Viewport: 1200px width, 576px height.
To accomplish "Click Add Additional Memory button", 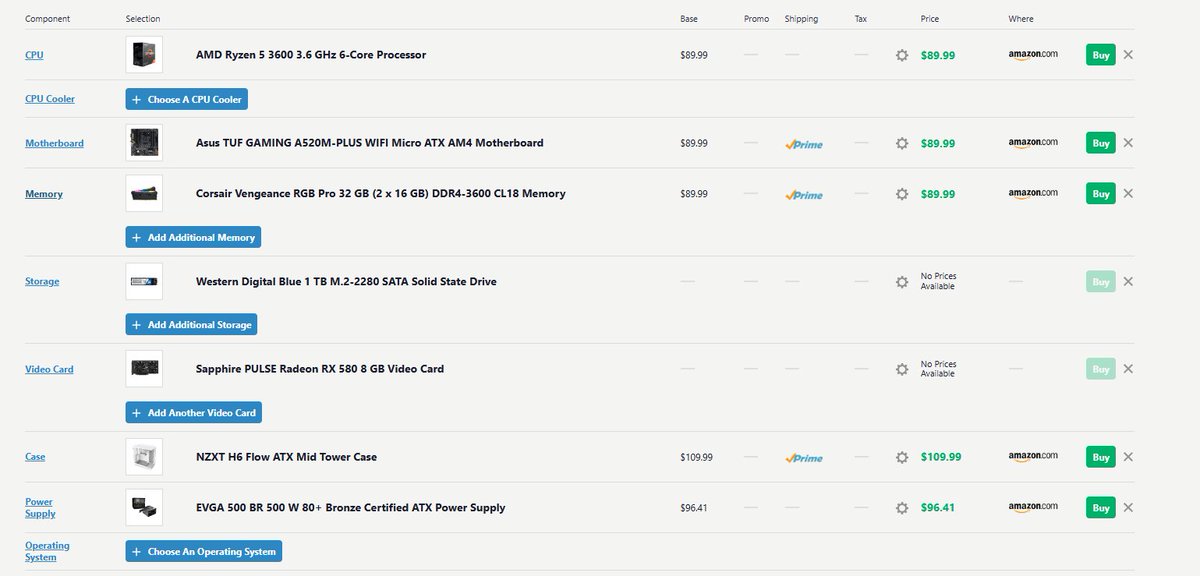I will coord(193,238).
